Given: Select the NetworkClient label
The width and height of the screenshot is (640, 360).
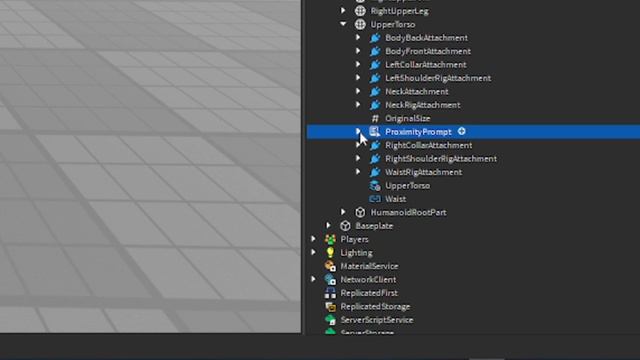Looking at the screenshot, I should point(368,280).
